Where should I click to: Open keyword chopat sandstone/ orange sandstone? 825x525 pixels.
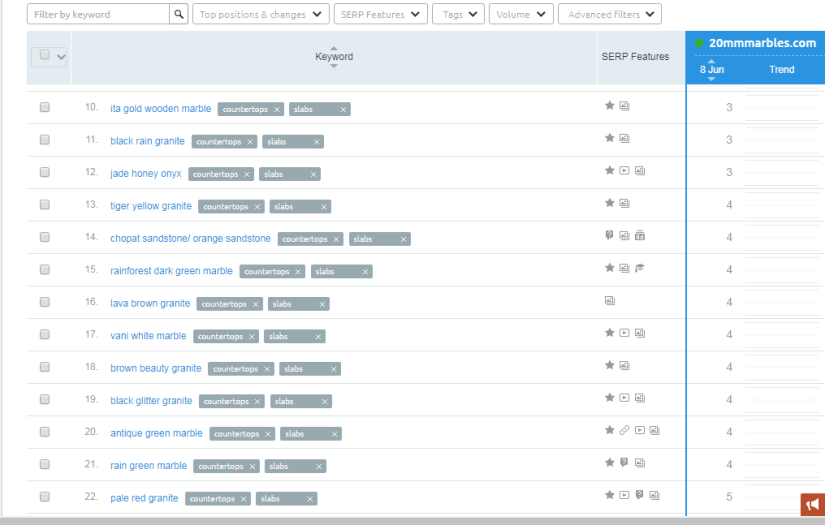click(190, 238)
